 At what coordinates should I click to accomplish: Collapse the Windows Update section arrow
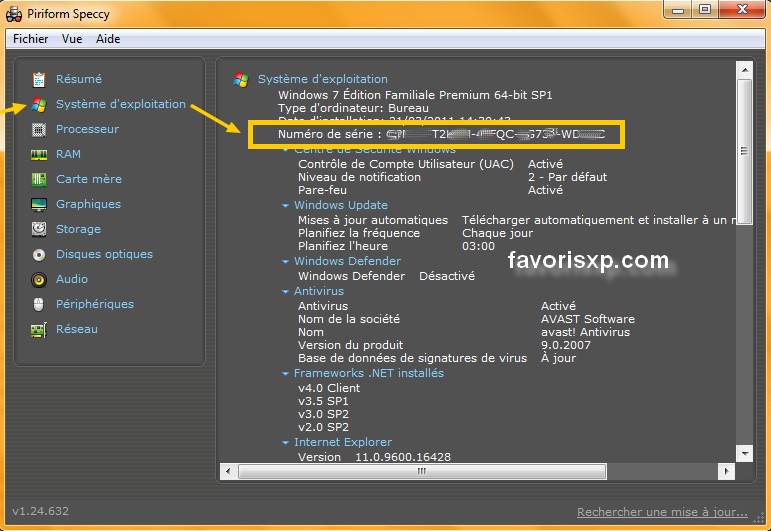pyautogui.click(x=285, y=206)
